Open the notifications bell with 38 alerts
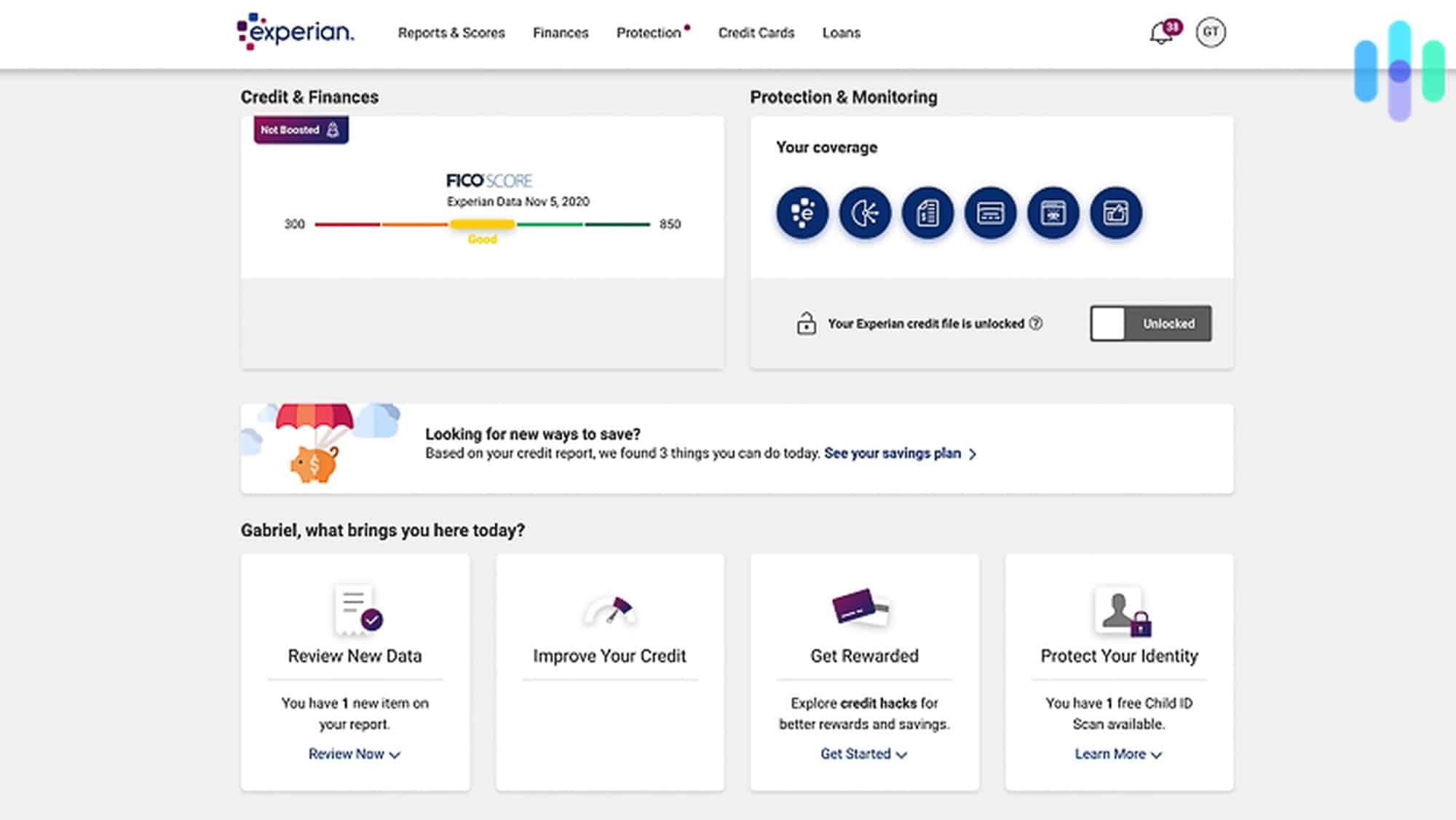Viewport: 1456px width, 820px height. pyautogui.click(x=1160, y=33)
